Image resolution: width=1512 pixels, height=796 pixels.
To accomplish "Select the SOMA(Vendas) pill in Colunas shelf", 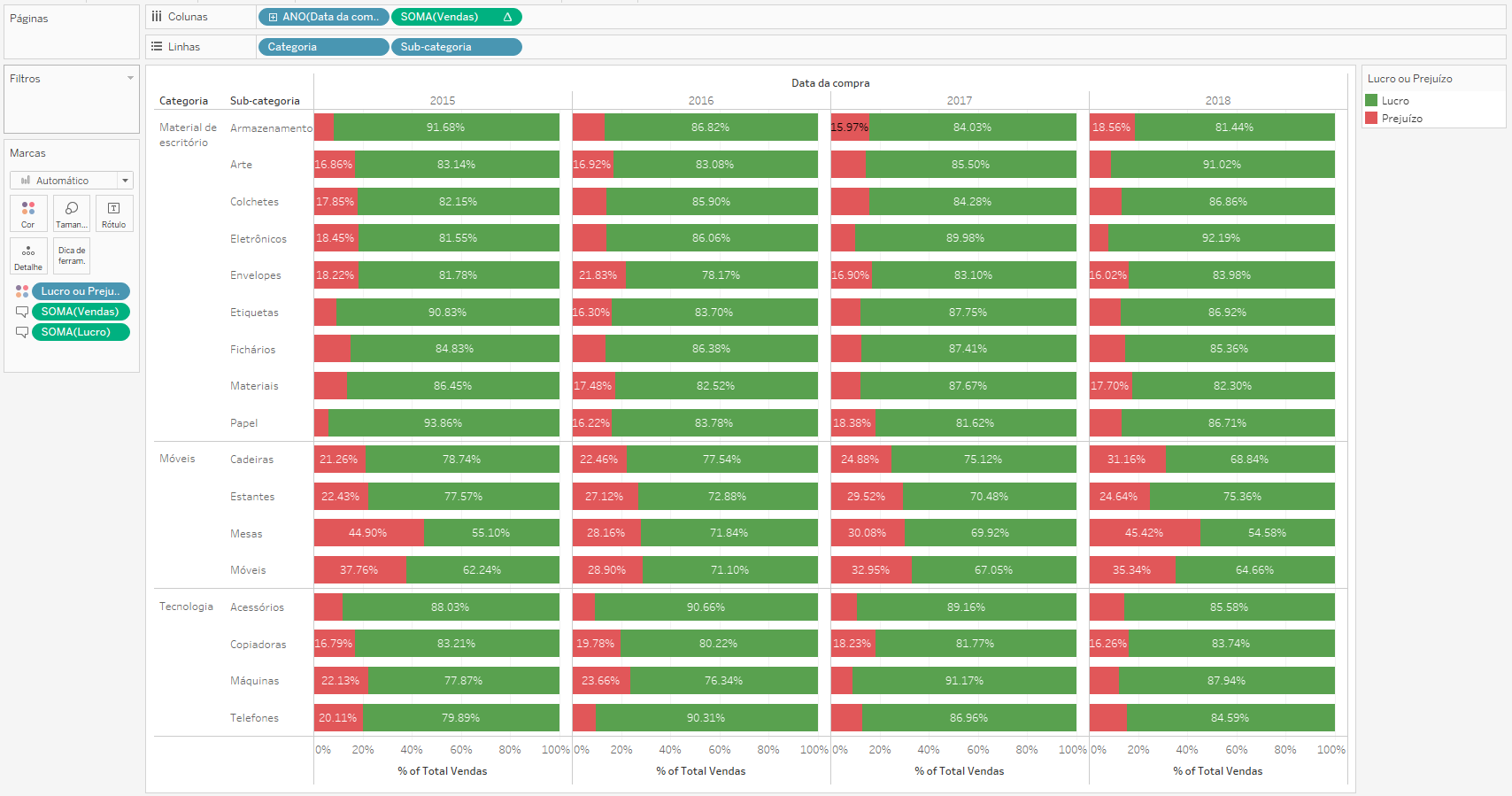I will point(457,17).
